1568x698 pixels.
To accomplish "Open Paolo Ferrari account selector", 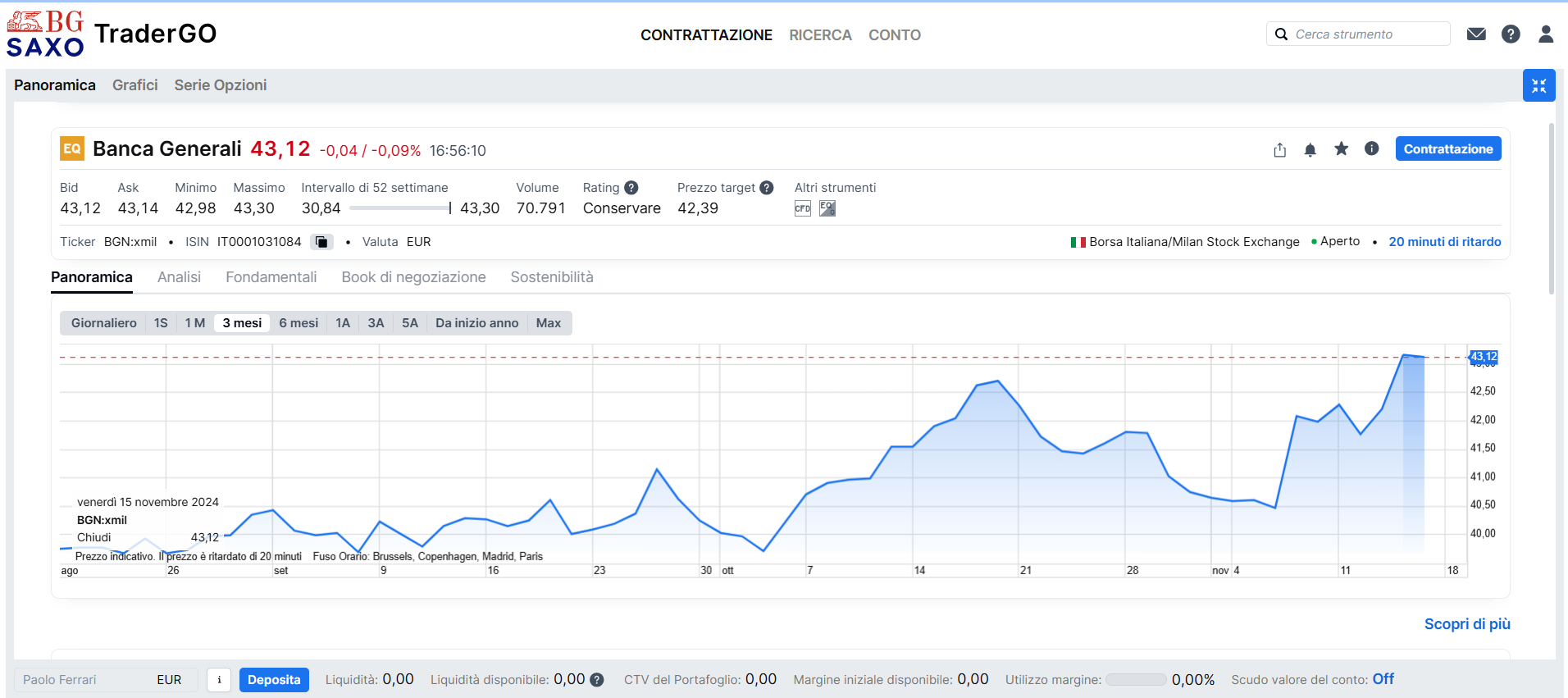I will pyautogui.click(x=106, y=680).
